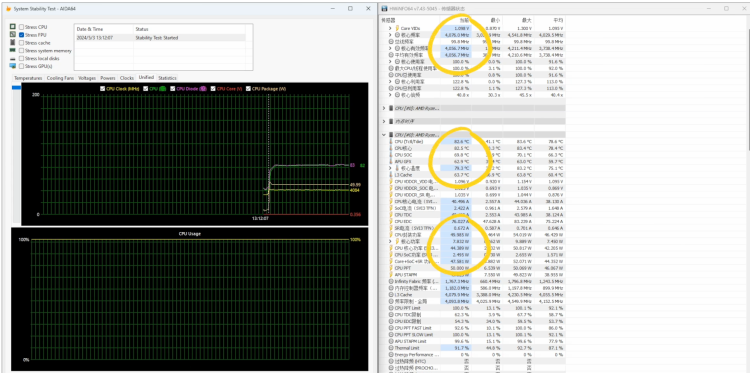Click the lightning bolt icon next to Core VIDs

click(x=397, y=28)
